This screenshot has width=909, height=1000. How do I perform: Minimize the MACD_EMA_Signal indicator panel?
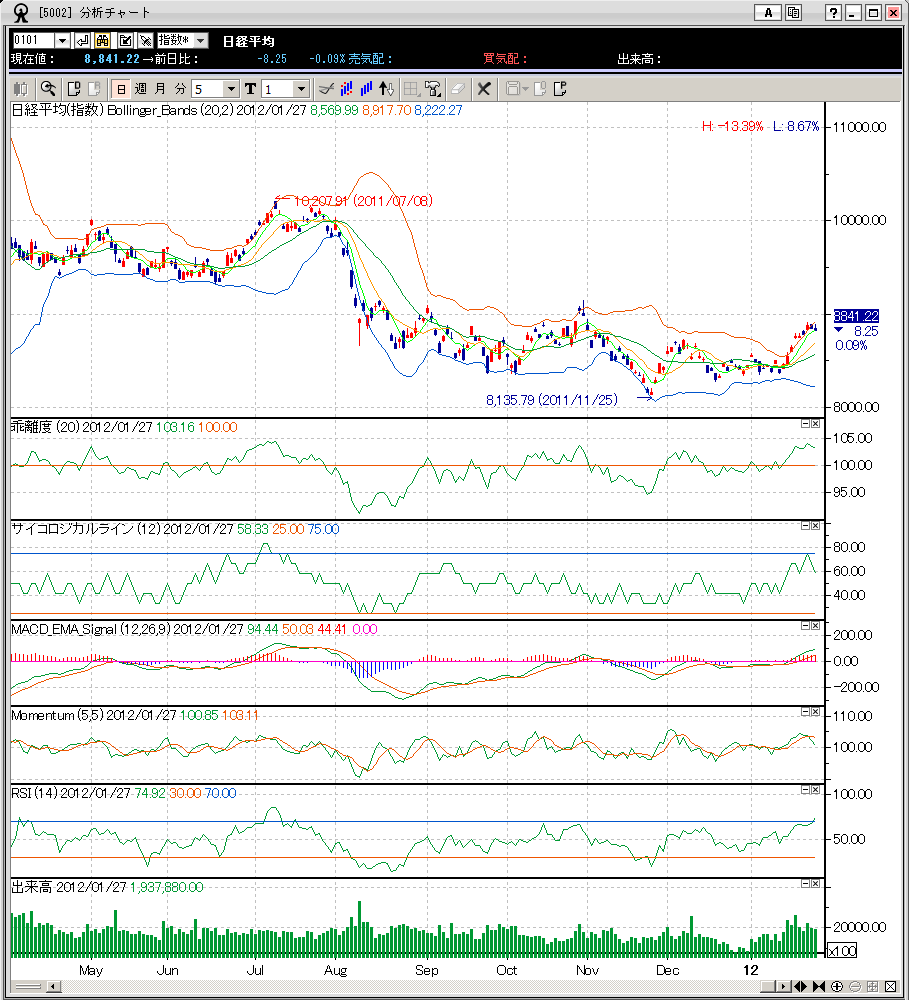tap(805, 625)
